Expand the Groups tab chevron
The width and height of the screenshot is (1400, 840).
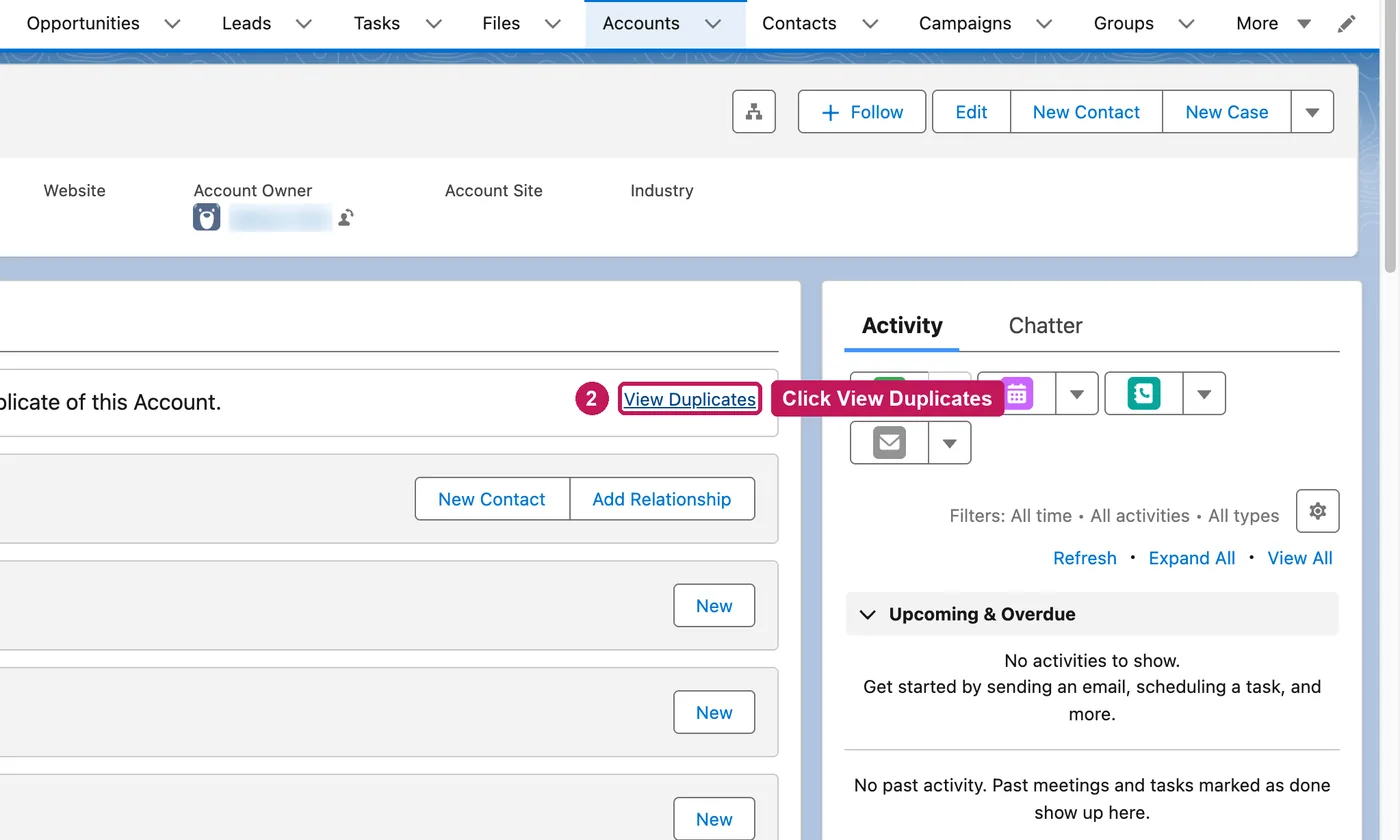coord(1186,24)
